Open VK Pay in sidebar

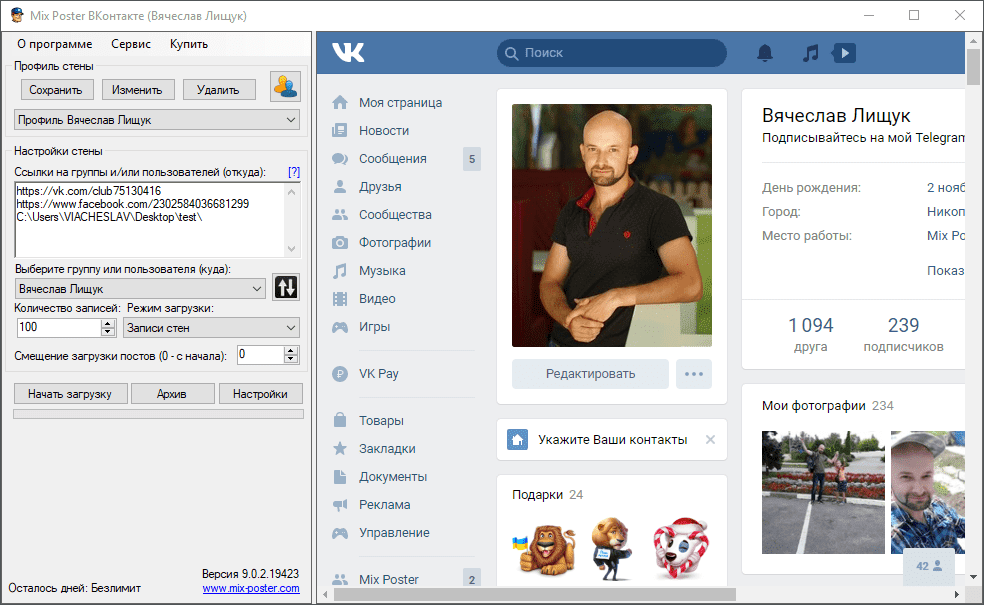(x=378, y=373)
